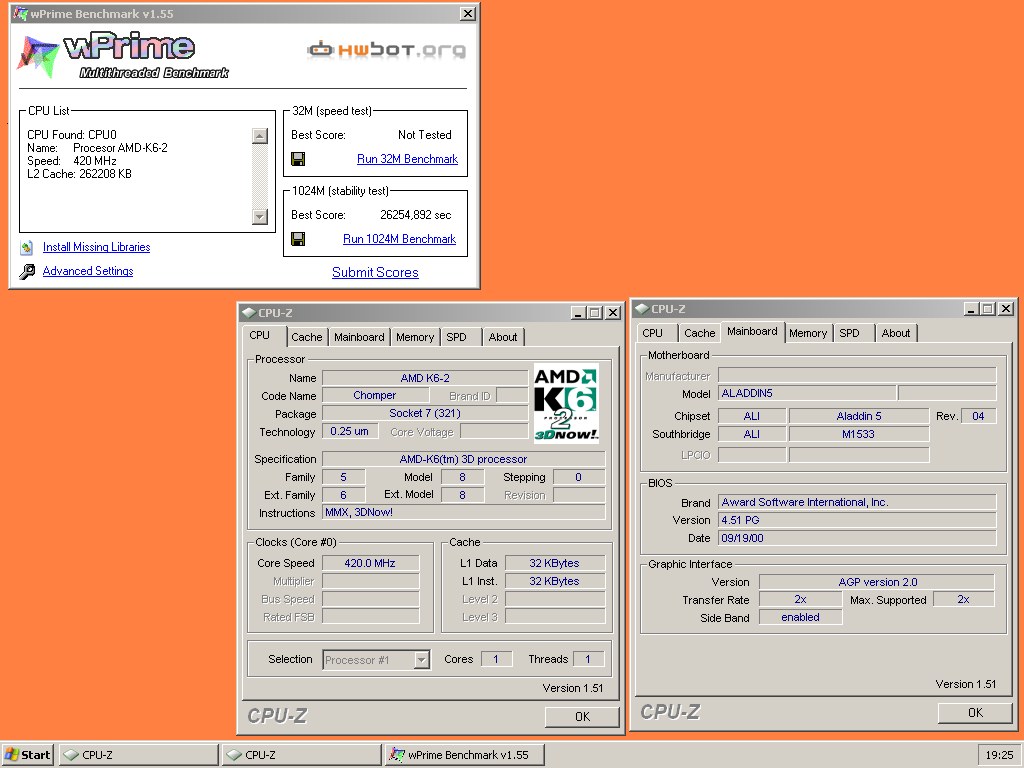Click the Specification field AMD-K6(tm) 3D processor
The height and width of the screenshot is (768, 1024).
464,459
